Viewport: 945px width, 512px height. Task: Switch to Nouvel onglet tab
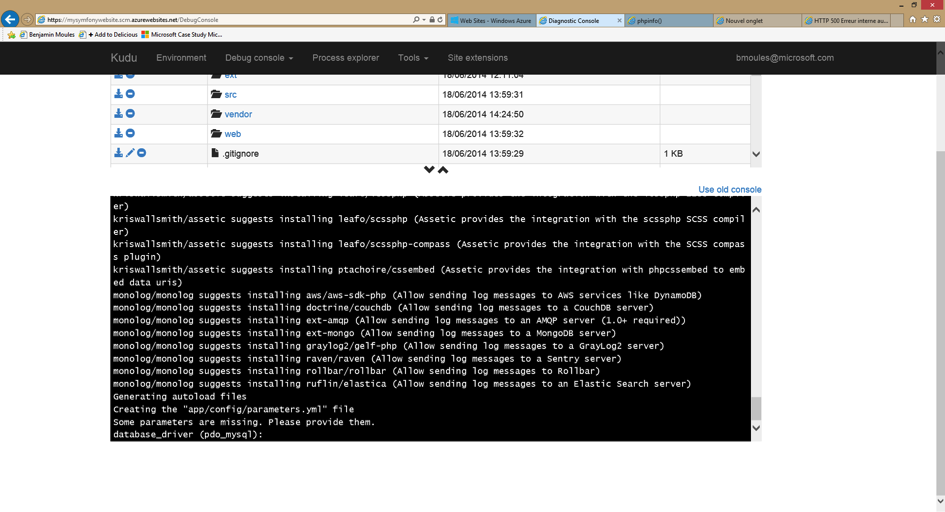pyautogui.click(x=758, y=20)
